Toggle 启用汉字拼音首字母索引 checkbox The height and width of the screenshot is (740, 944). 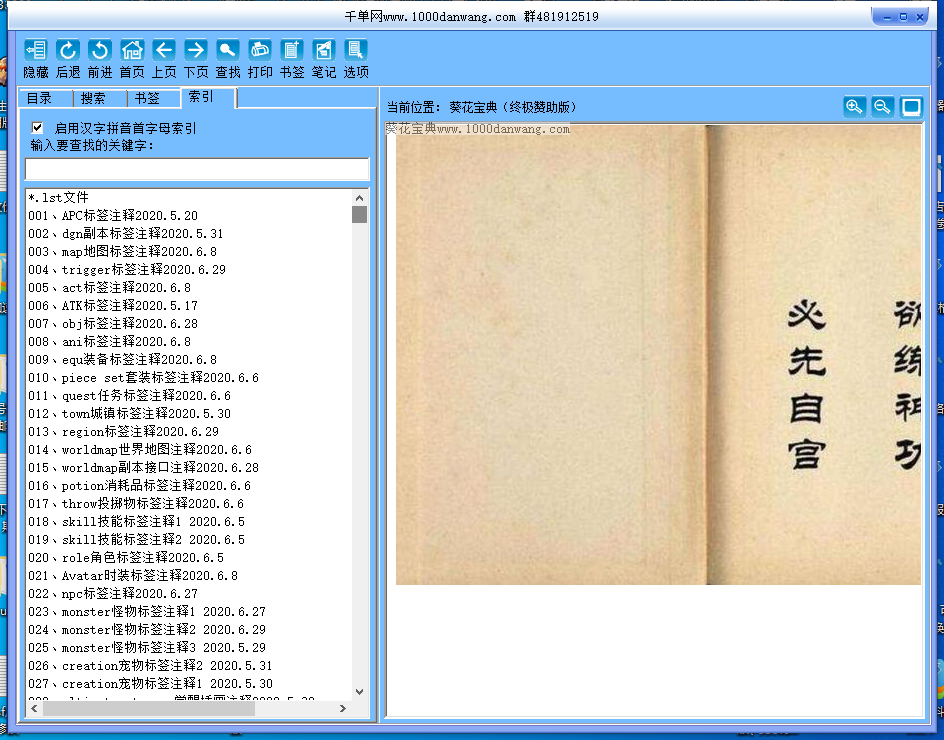tap(37, 128)
